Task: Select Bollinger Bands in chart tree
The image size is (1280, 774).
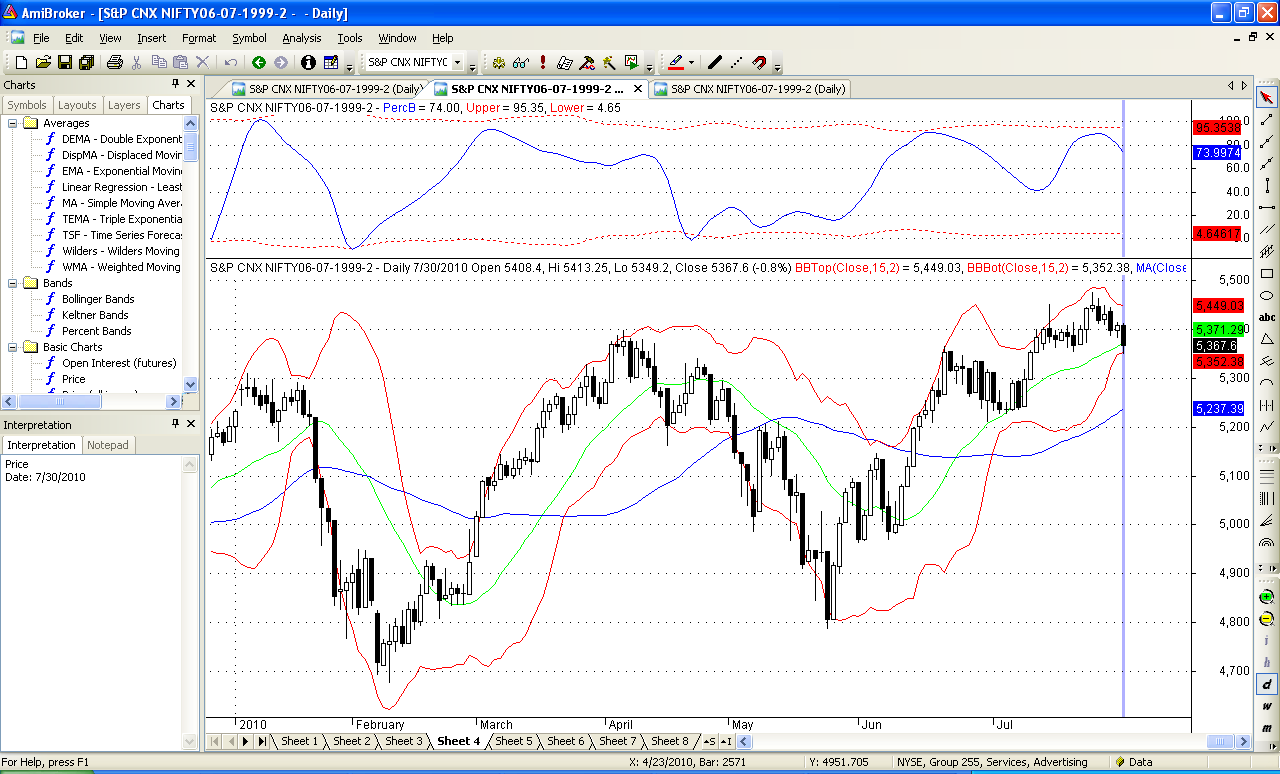Action: (x=98, y=299)
